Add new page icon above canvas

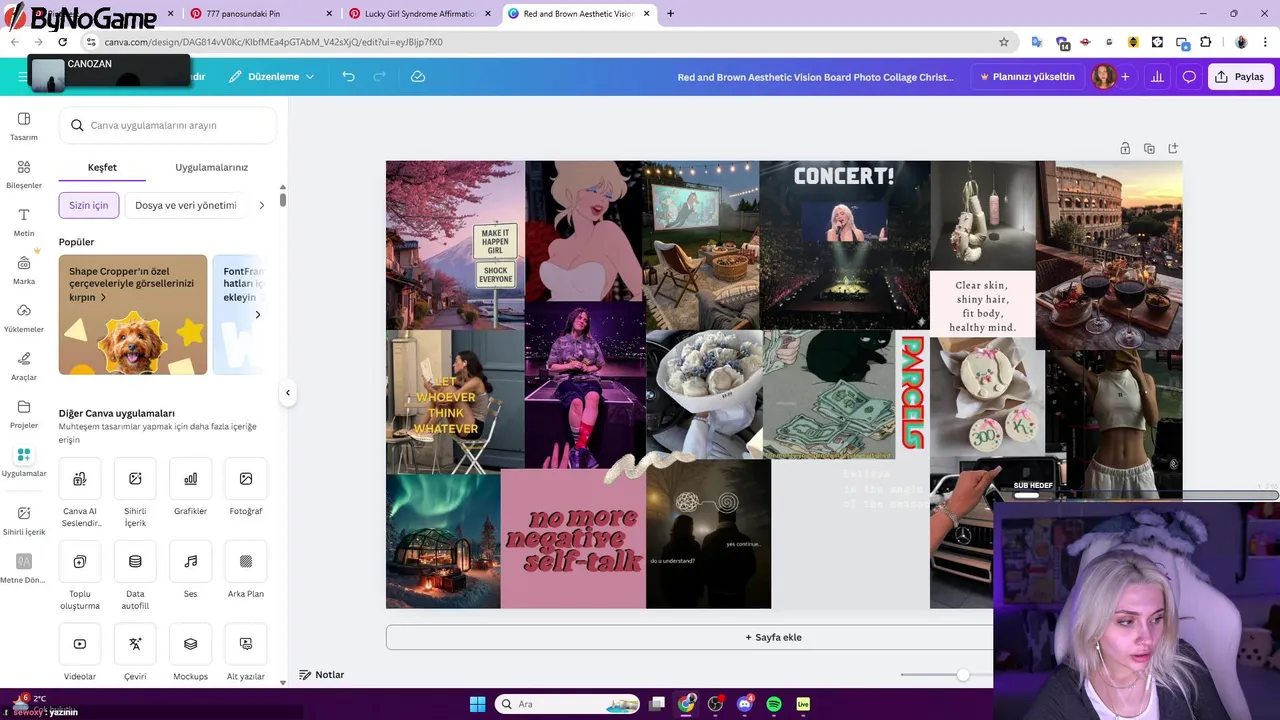1173,148
